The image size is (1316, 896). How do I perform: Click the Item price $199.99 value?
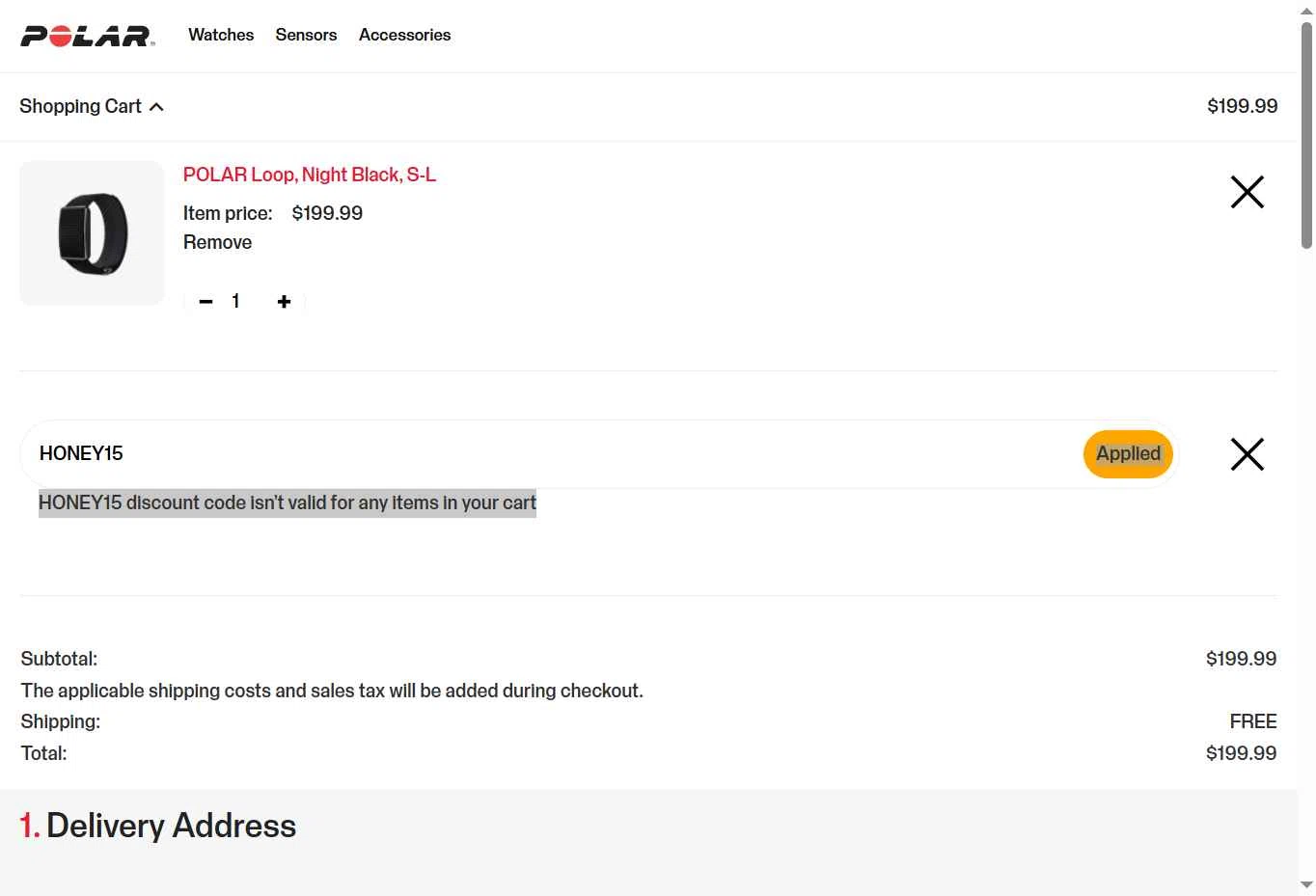(327, 213)
